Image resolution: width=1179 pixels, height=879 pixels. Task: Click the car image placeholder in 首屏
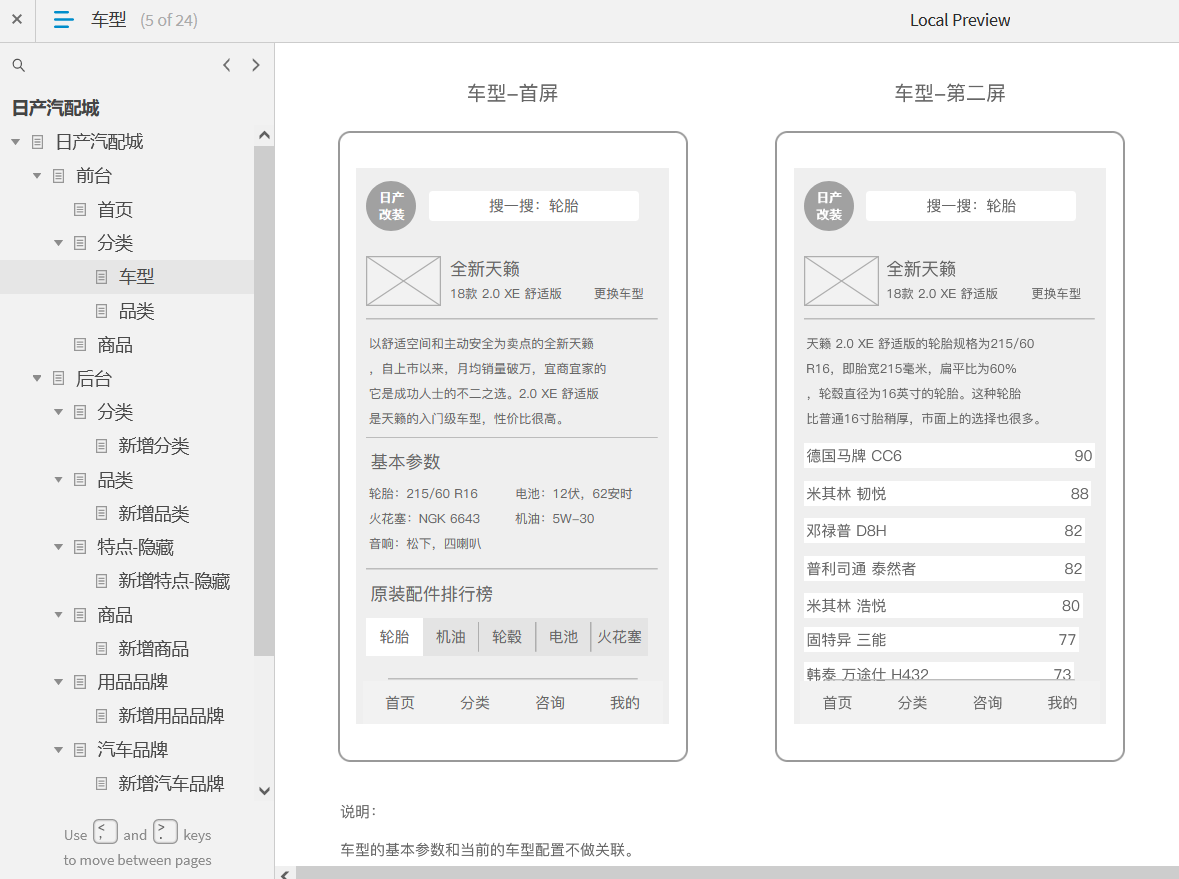tap(403, 281)
